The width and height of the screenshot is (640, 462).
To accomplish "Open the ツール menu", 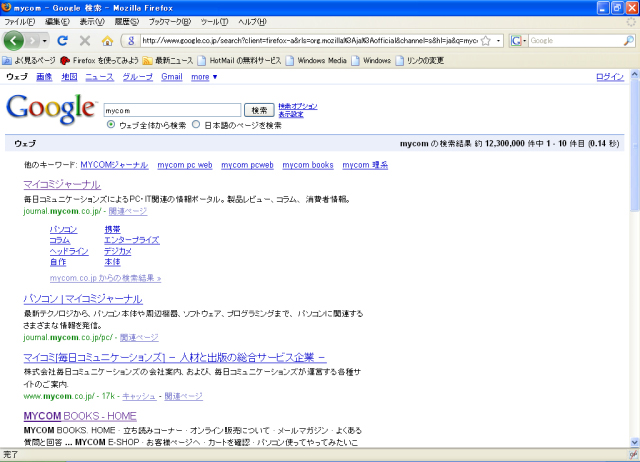I will pos(214,22).
